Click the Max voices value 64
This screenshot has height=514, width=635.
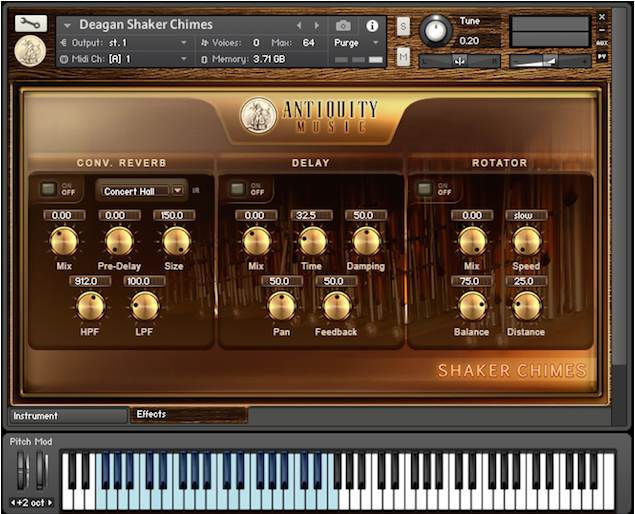click(x=309, y=43)
